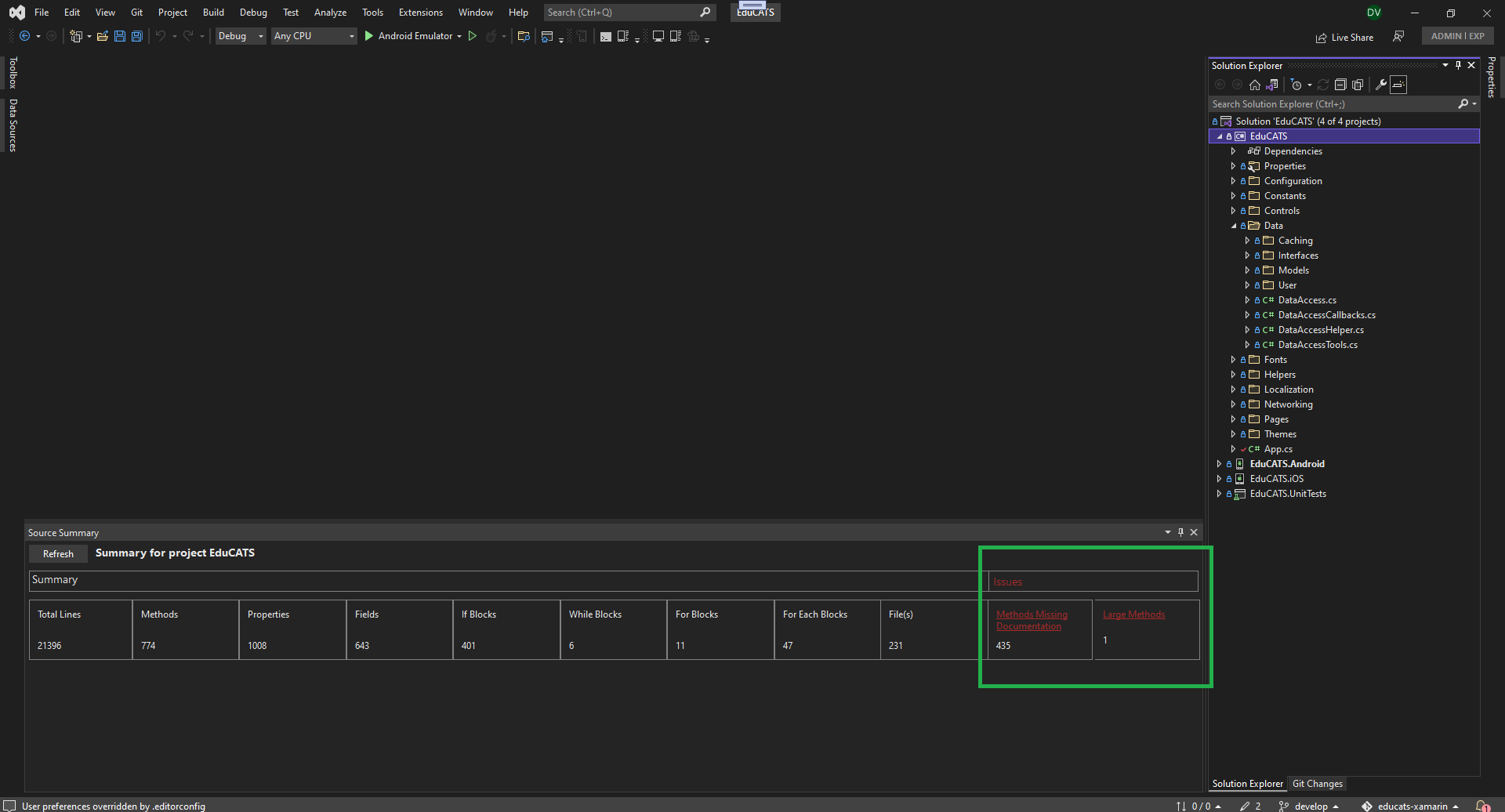Click Refresh in Source Summary
The image size is (1505, 812).
pyautogui.click(x=58, y=554)
